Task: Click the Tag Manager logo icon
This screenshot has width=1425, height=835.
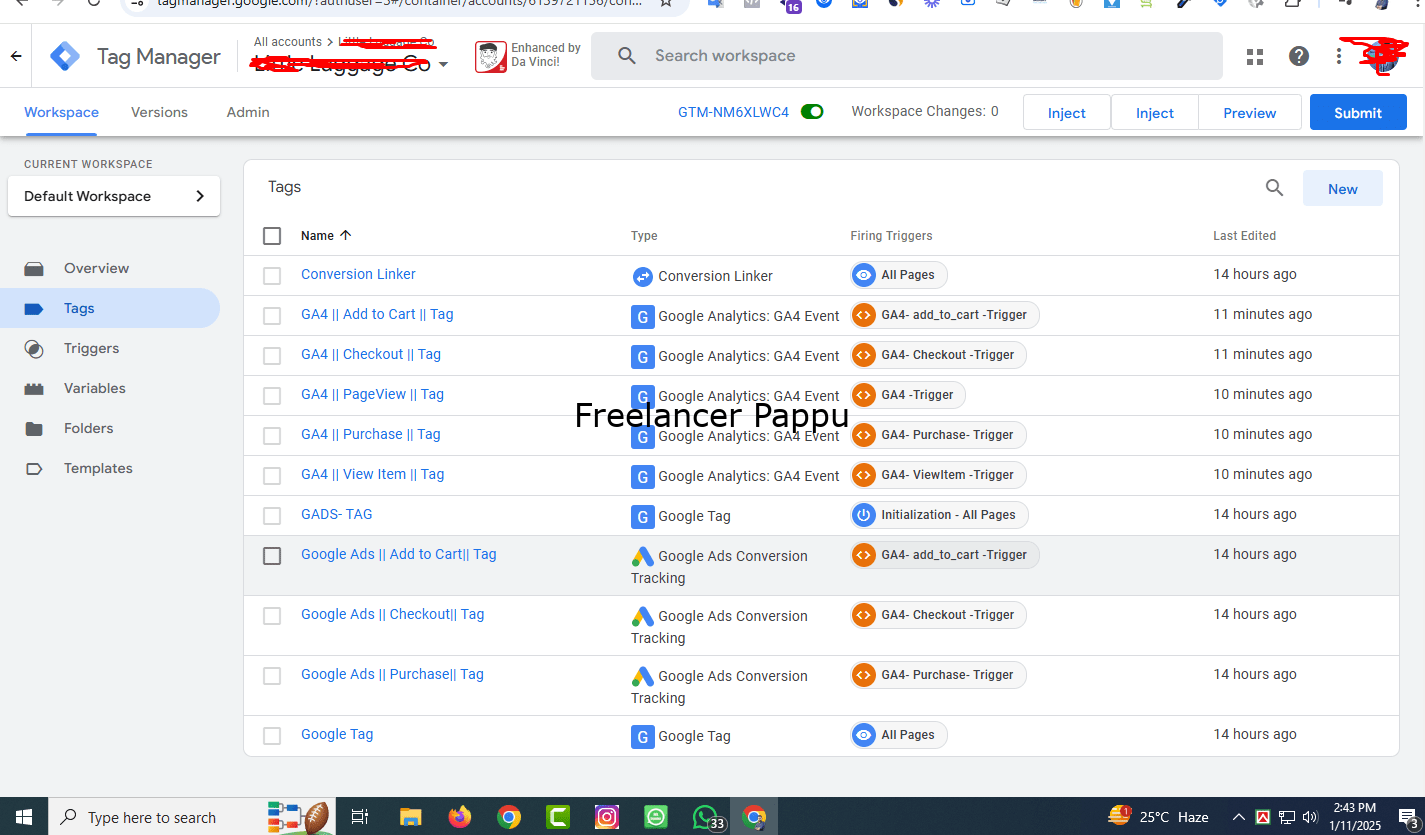Action: (x=65, y=56)
